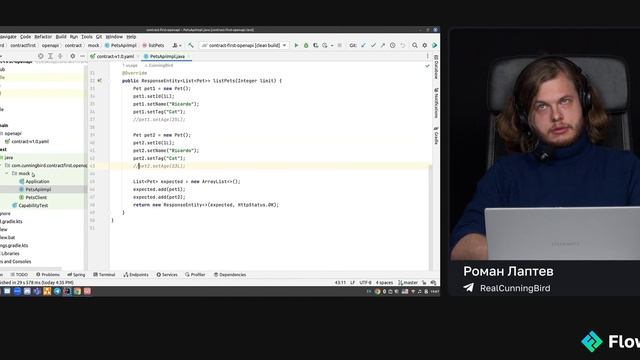The width and height of the screenshot is (640, 360).
Task: Start debugging with the green bug icon
Action: coord(306,45)
